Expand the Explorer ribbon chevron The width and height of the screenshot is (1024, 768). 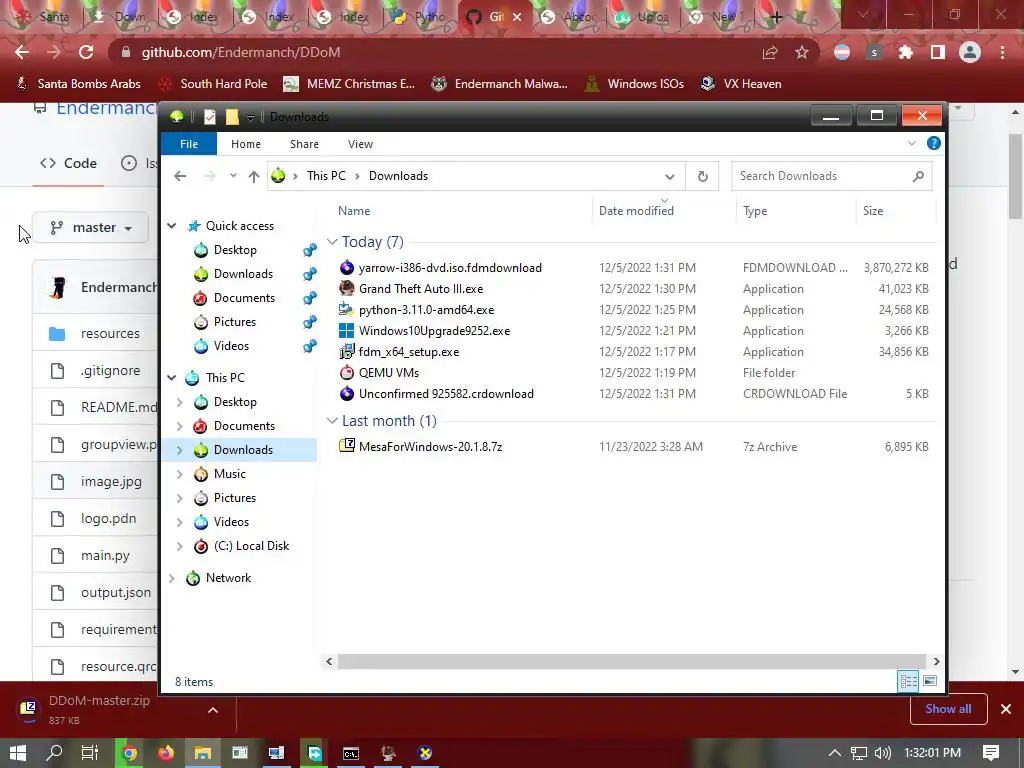(x=912, y=143)
